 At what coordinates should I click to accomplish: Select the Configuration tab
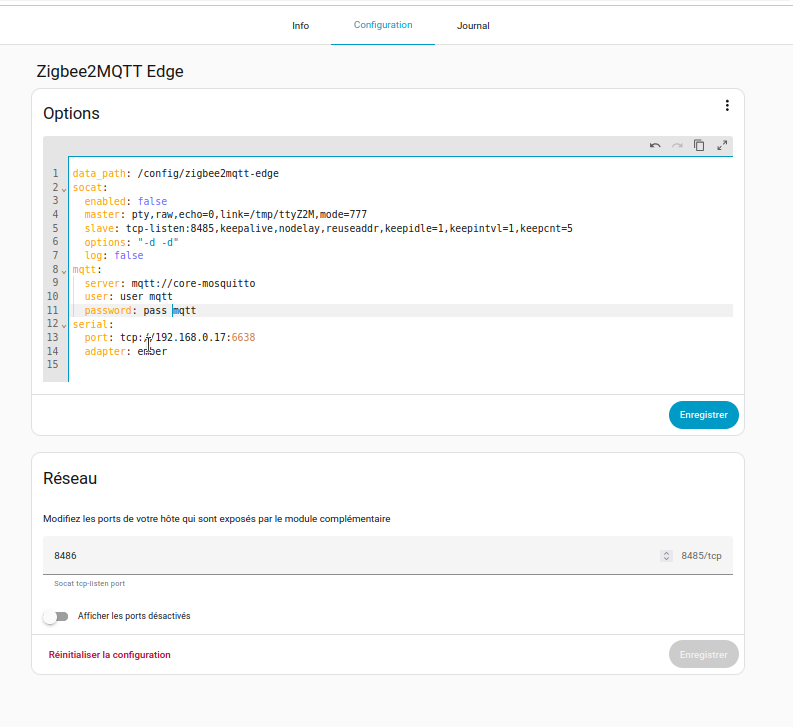[383, 25]
